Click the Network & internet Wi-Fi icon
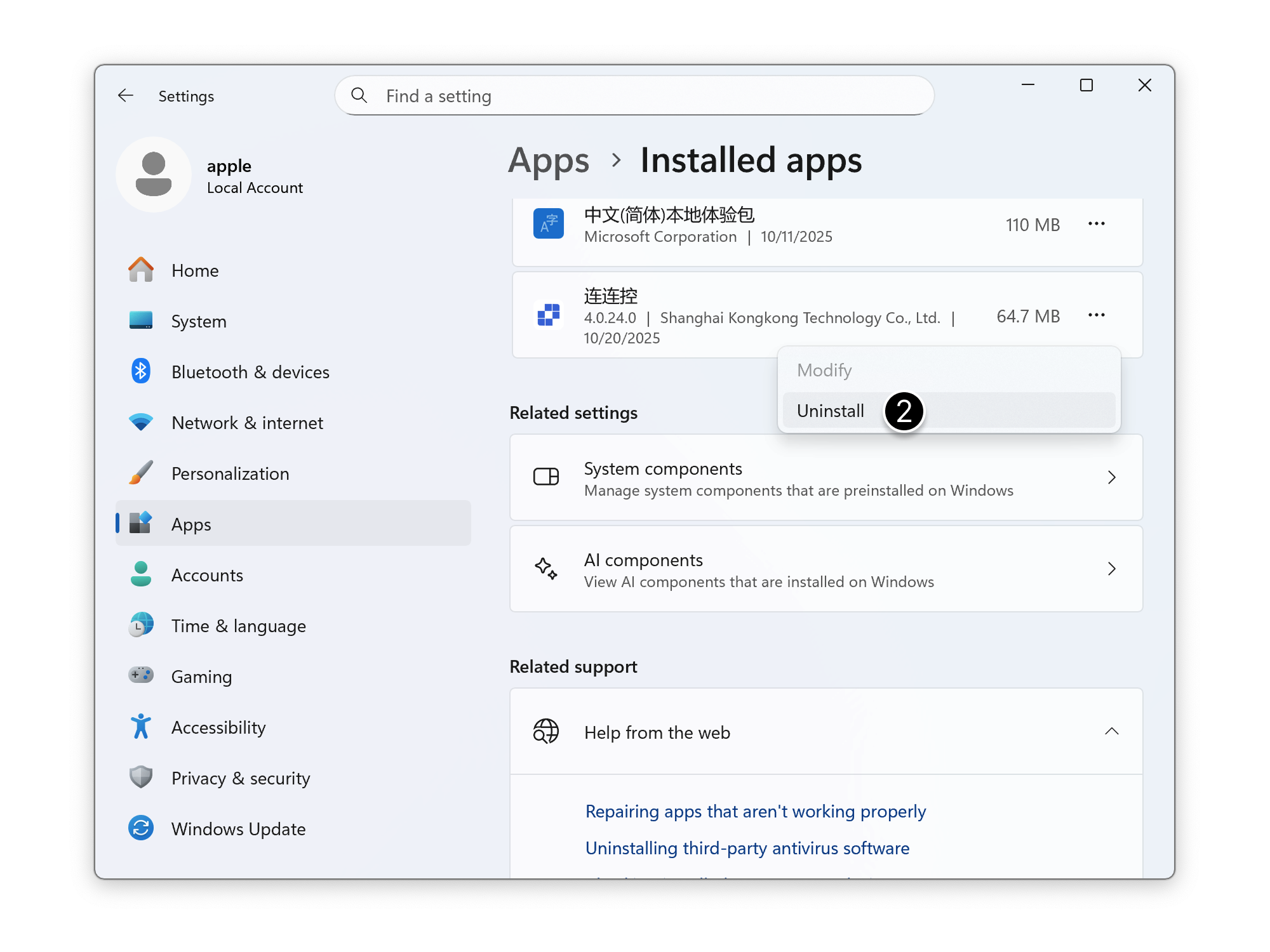Screen dimensions: 1270x952 pyautogui.click(x=141, y=422)
